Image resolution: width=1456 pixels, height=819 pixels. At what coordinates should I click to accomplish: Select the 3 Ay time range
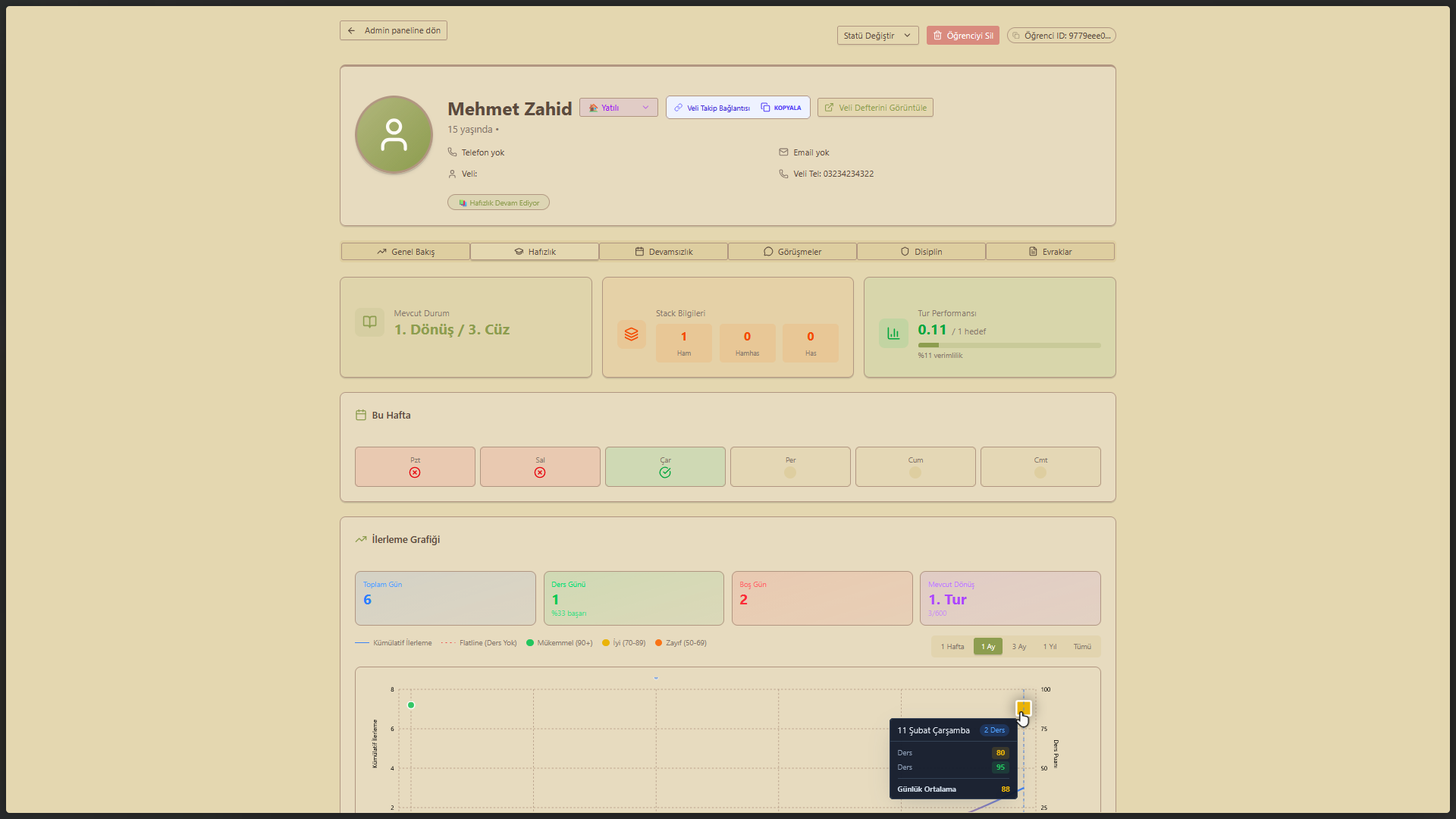[1018, 647]
